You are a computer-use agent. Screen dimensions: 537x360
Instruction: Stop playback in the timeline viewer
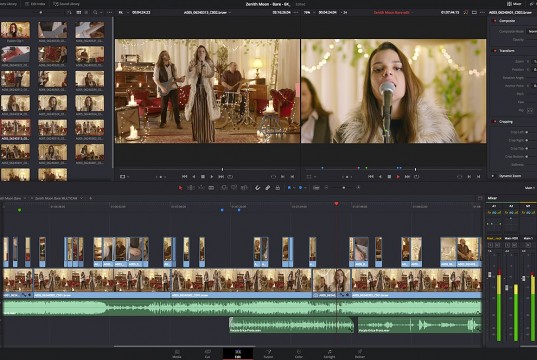[x=389, y=177]
